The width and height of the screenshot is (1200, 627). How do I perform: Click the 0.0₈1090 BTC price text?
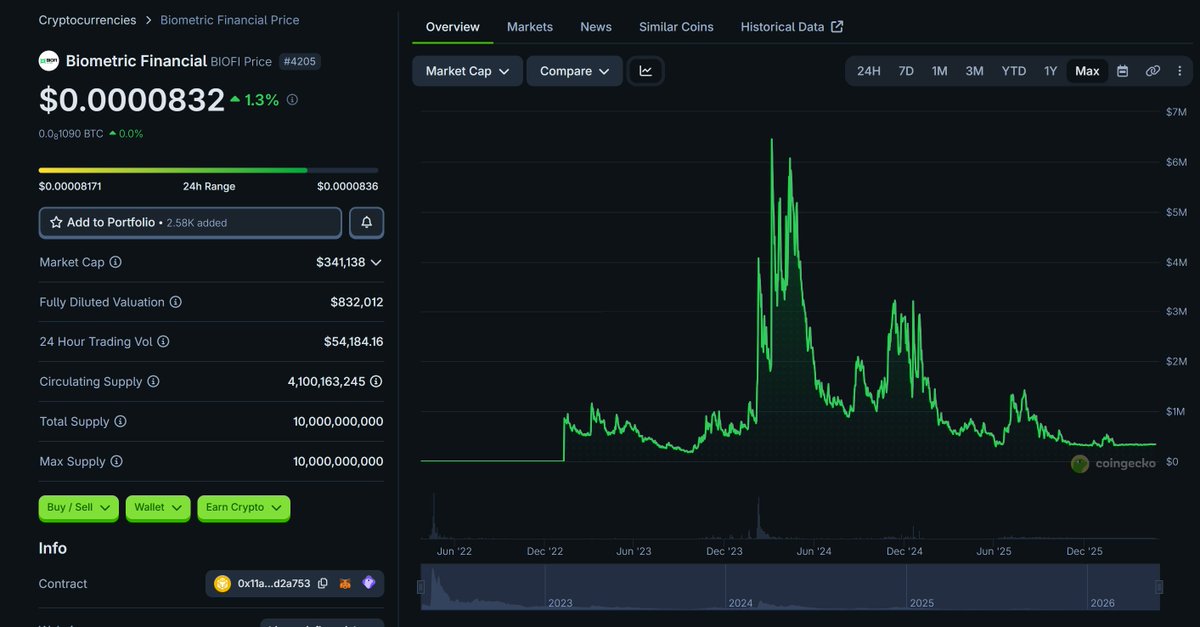[x=71, y=134]
